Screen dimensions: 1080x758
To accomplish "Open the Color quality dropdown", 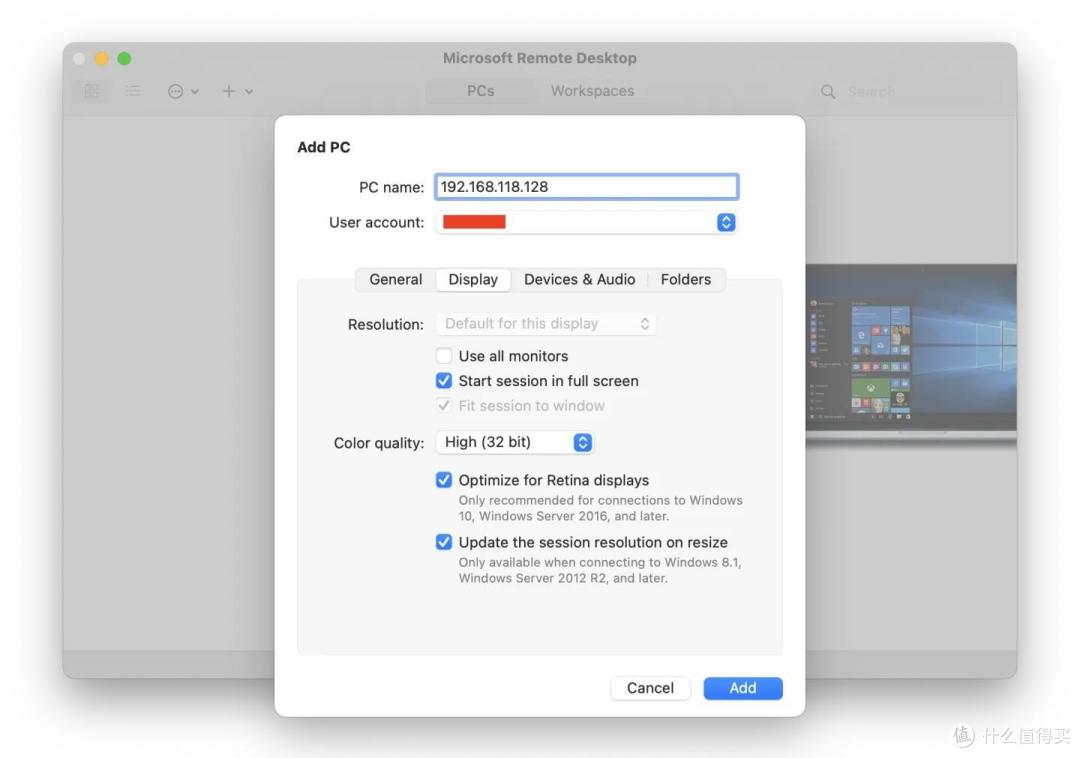I will (515, 442).
